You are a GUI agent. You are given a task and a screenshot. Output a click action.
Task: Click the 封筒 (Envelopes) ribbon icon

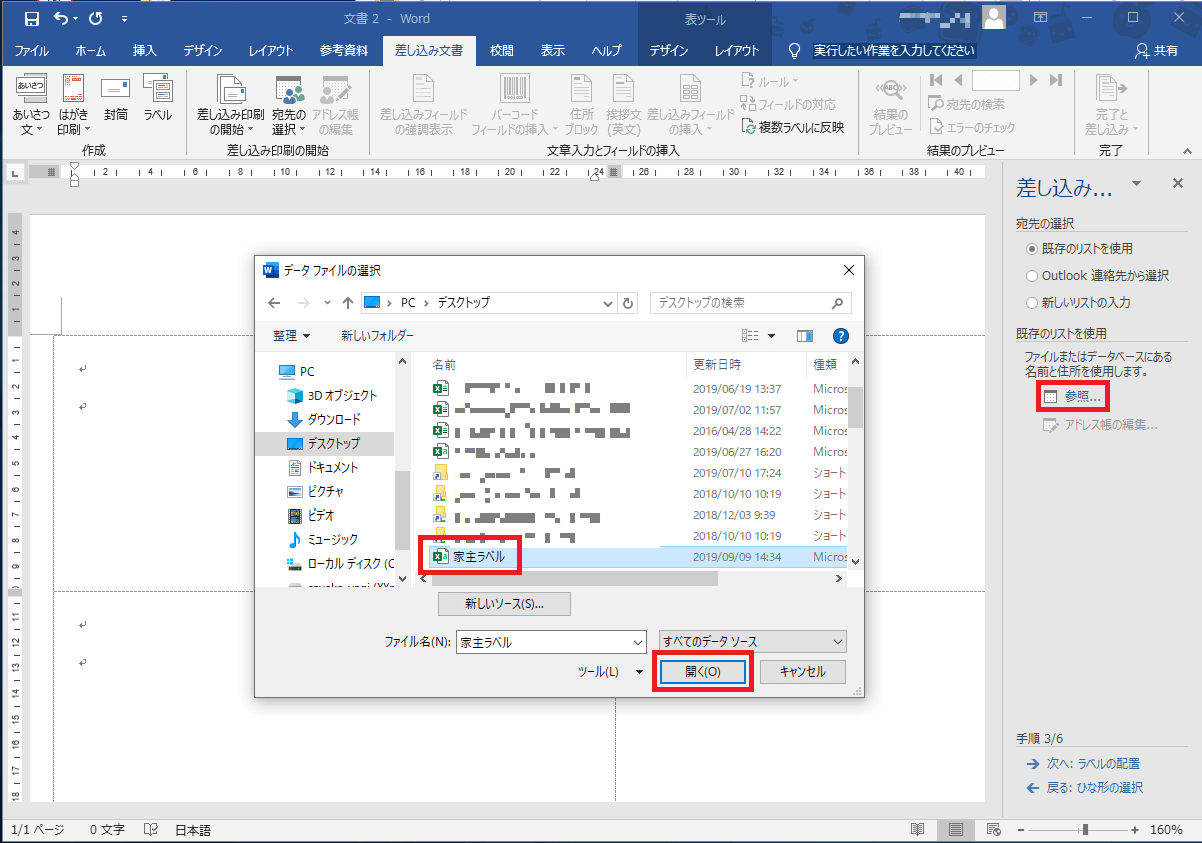tap(116, 102)
